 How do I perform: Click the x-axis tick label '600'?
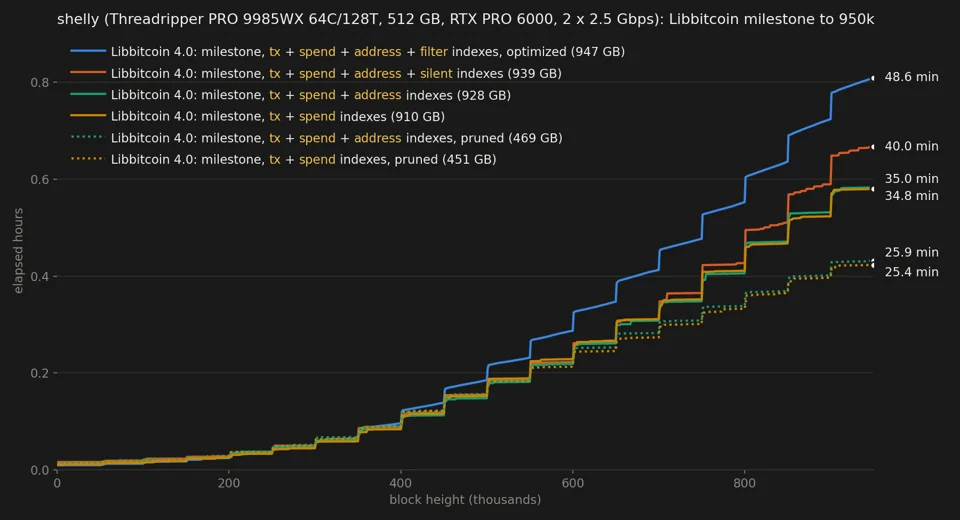pyautogui.click(x=572, y=483)
